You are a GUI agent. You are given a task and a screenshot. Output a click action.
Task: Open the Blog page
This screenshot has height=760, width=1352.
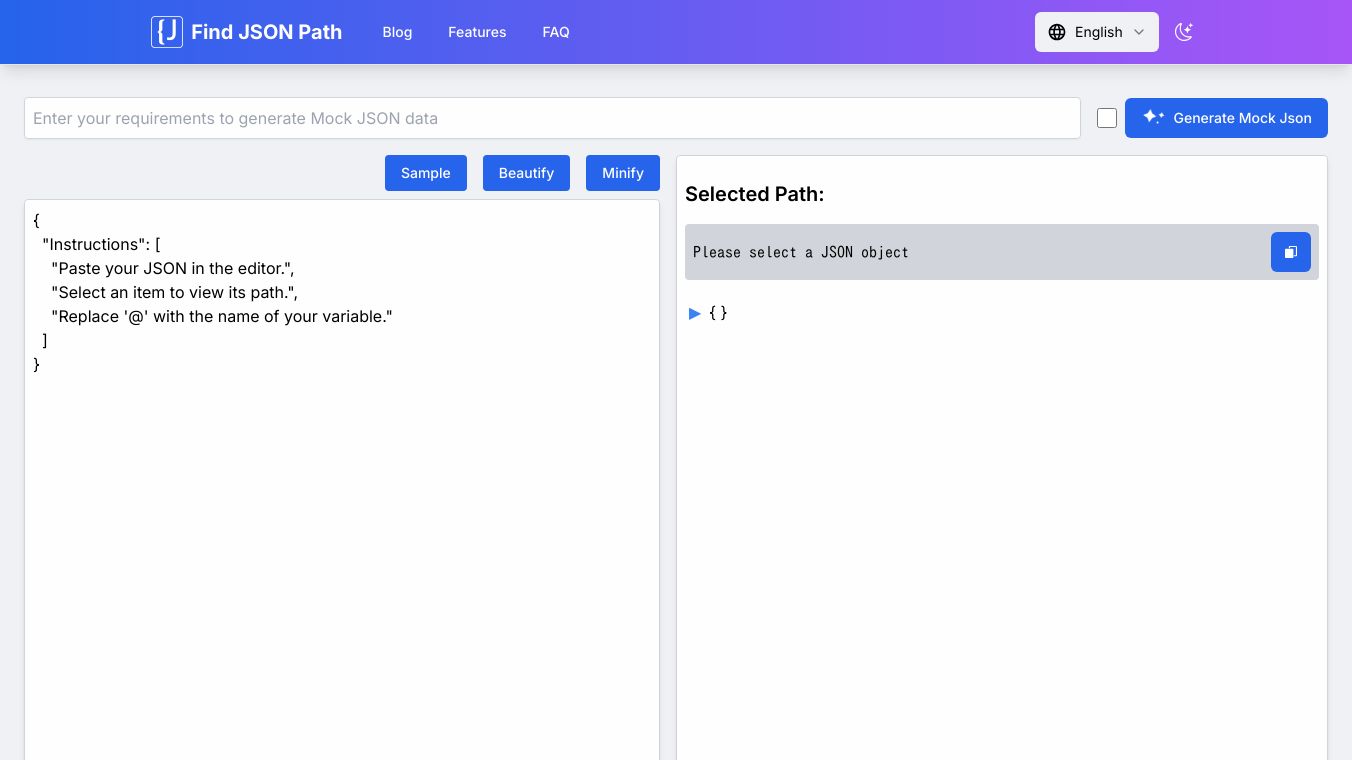pyautogui.click(x=397, y=32)
